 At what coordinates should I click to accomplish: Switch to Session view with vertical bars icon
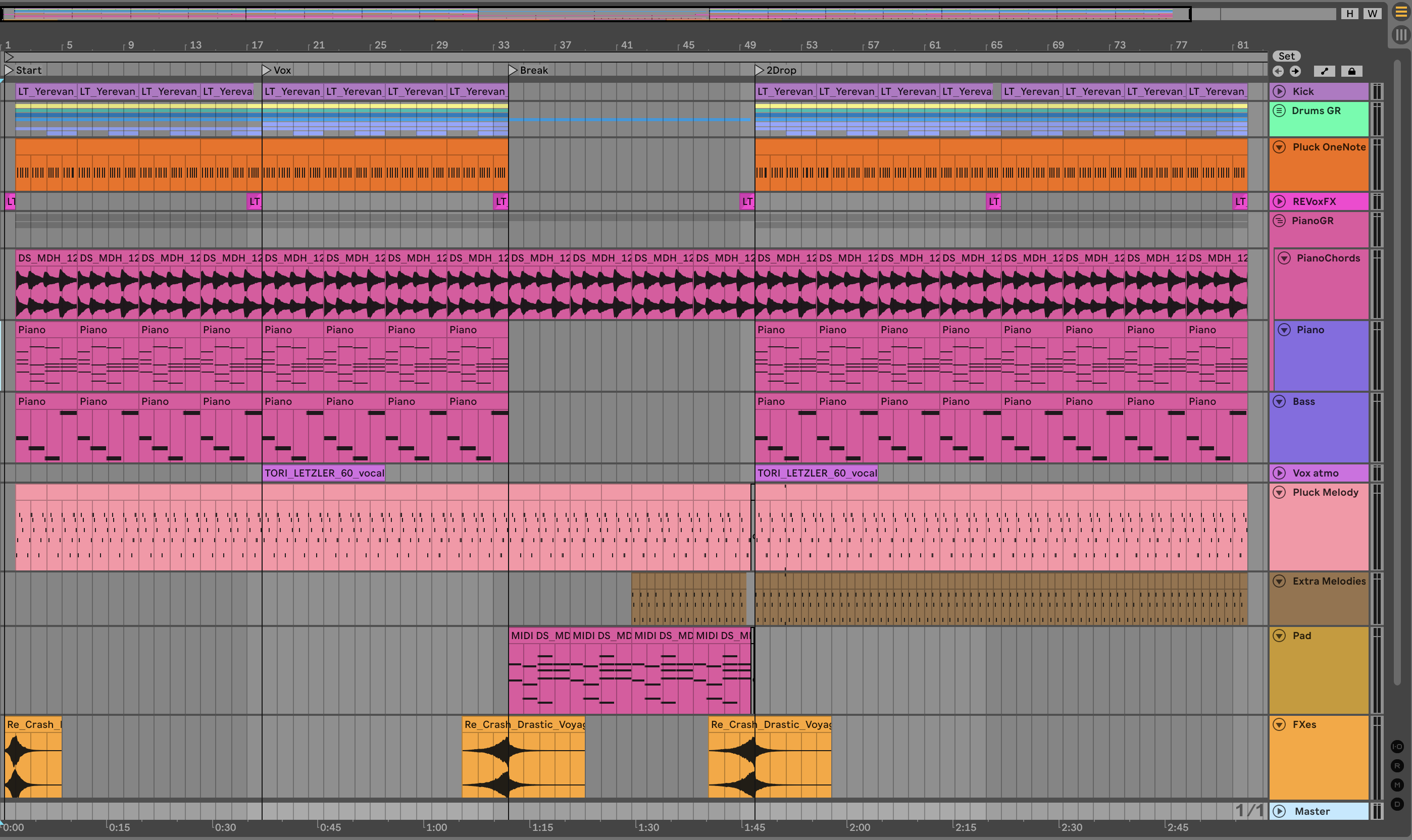[x=1401, y=34]
